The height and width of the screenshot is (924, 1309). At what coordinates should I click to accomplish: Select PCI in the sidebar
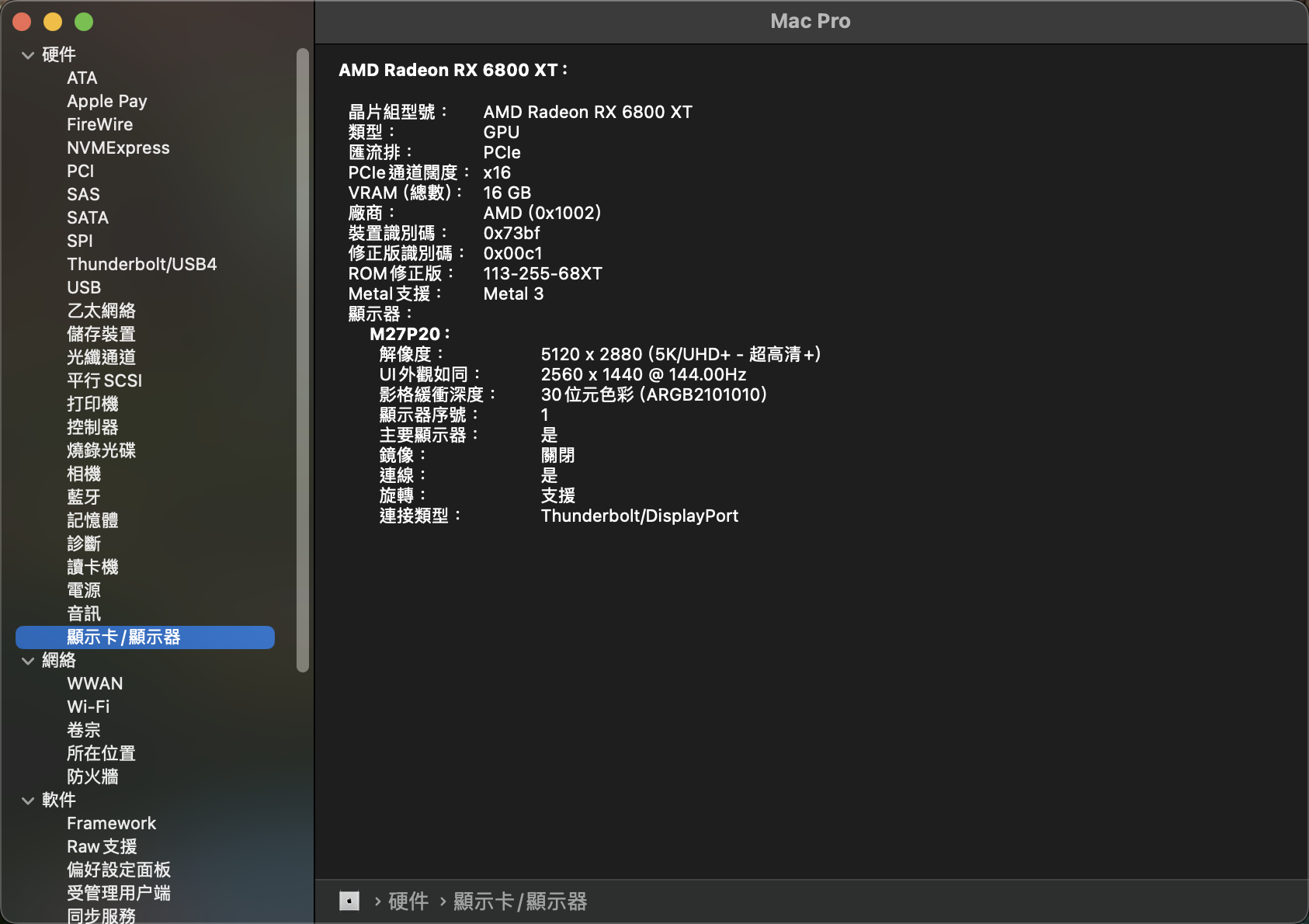coord(80,172)
